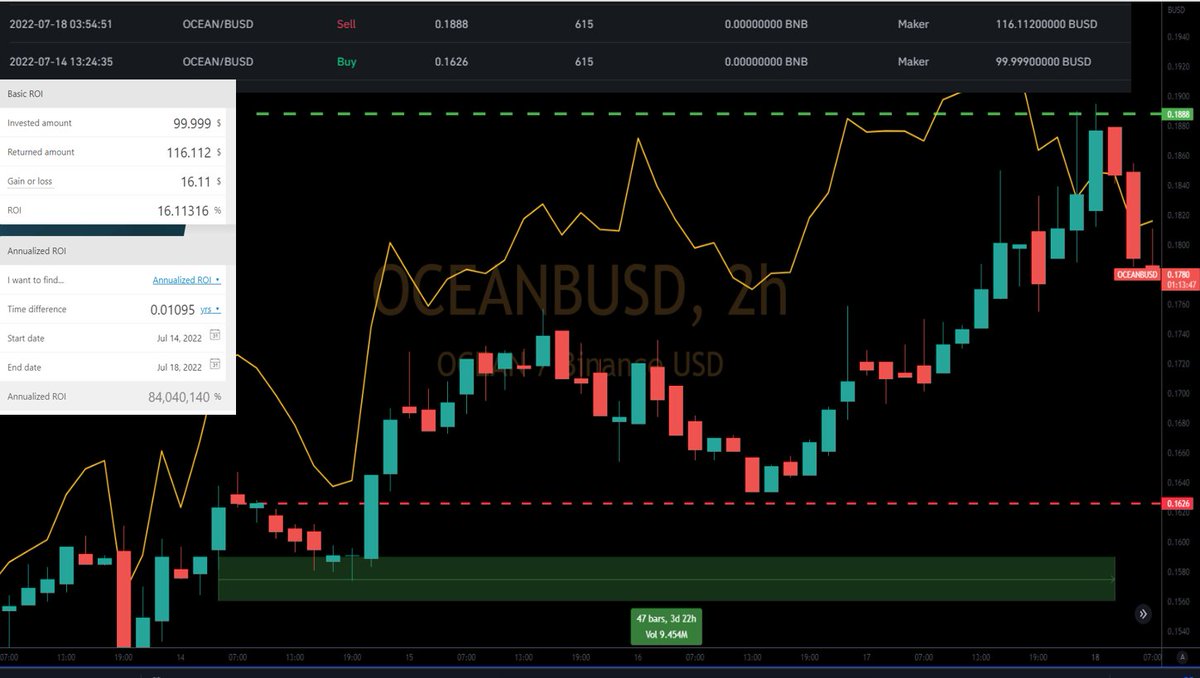Click the total 116.11200000 BUSD
This screenshot has width=1200, height=678.
click(x=1045, y=24)
